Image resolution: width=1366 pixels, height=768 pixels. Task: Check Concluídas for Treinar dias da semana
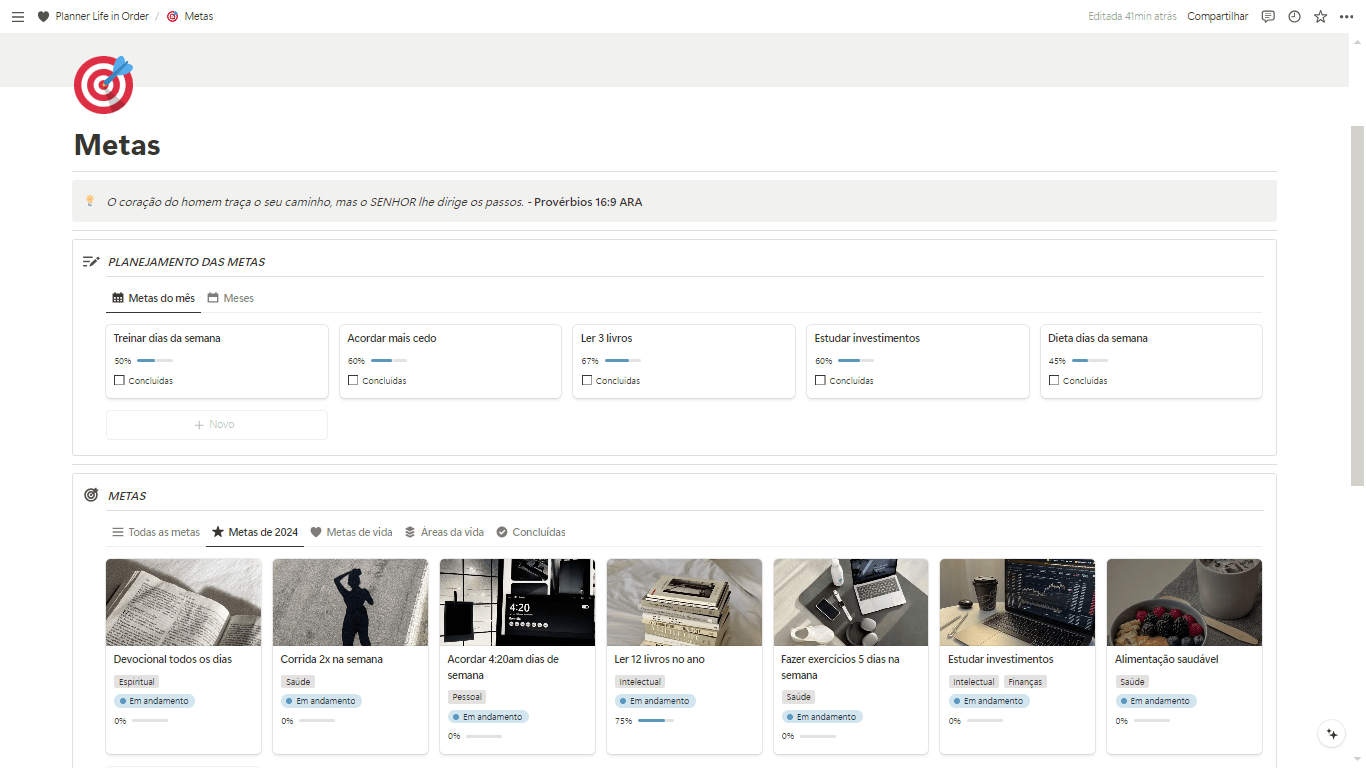(x=120, y=380)
